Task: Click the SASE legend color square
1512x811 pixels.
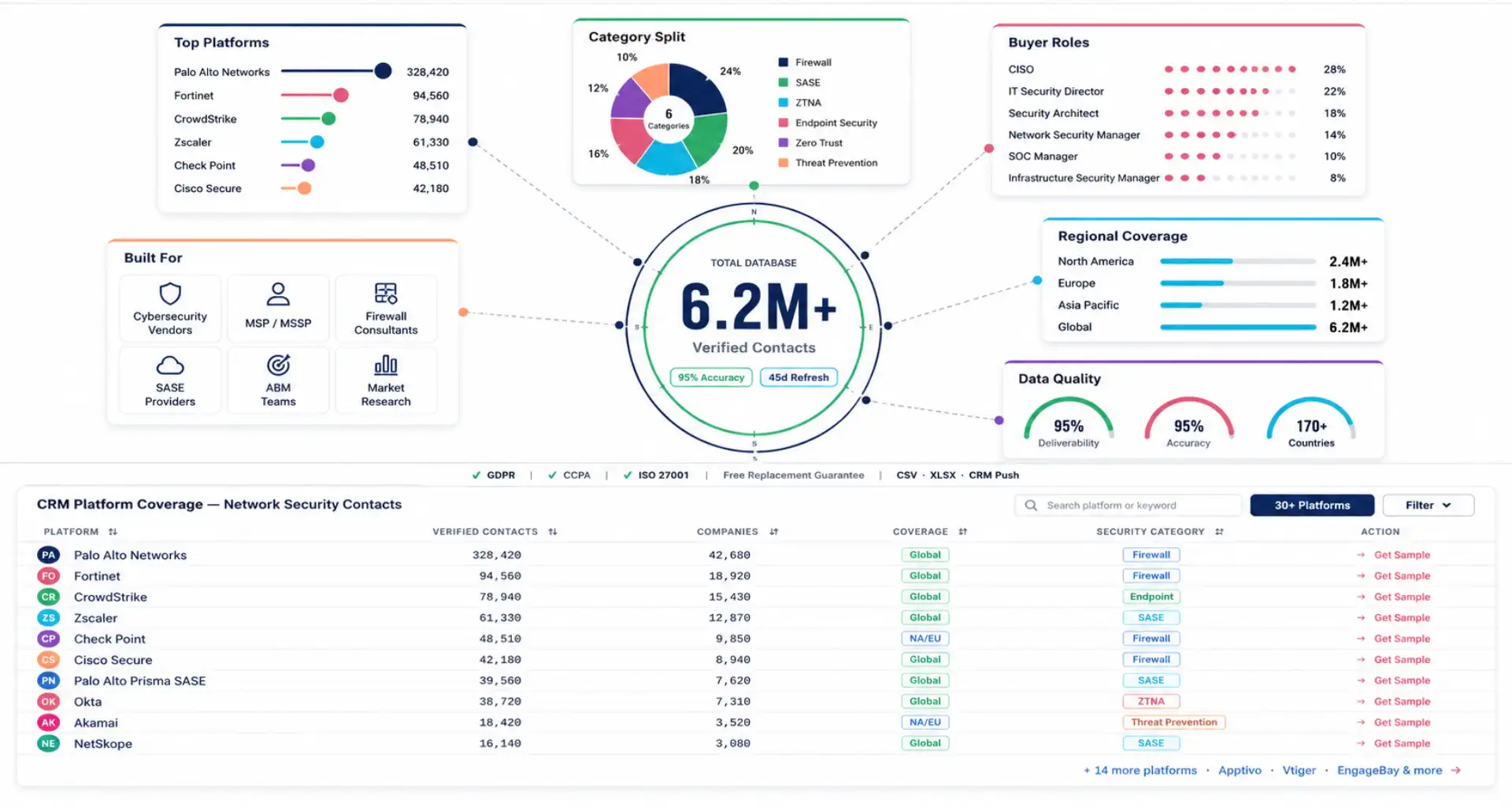Action: click(x=784, y=83)
